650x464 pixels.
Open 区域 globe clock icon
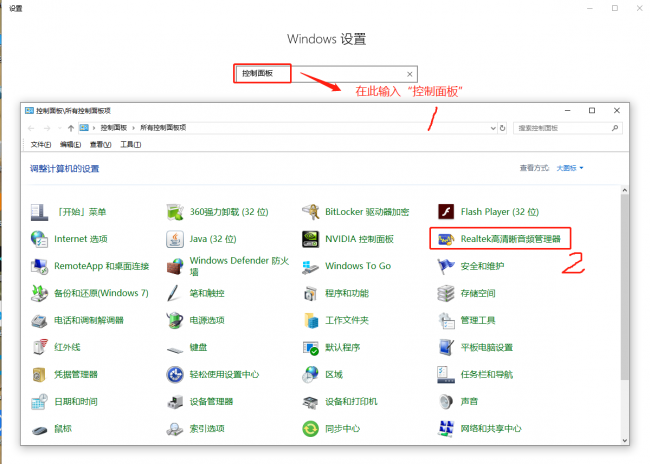click(x=310, y=374)
